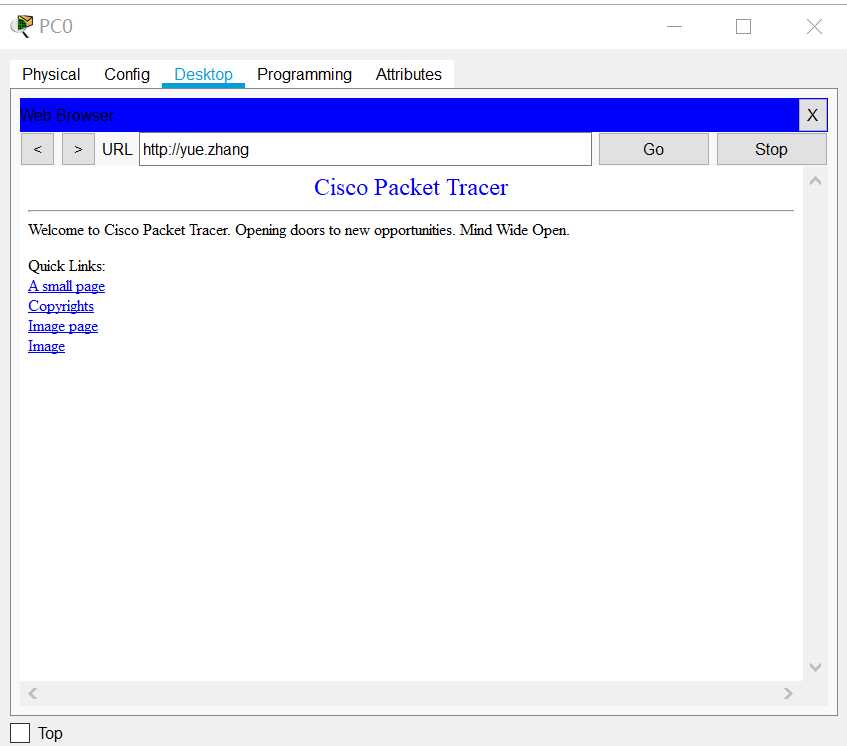Enable the Top checkbox

pos(20,733)
